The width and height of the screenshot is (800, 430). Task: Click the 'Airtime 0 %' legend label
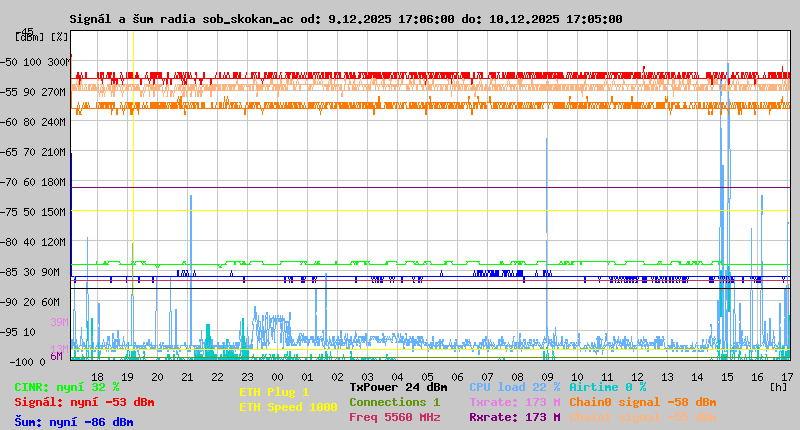tap(608, 387)
